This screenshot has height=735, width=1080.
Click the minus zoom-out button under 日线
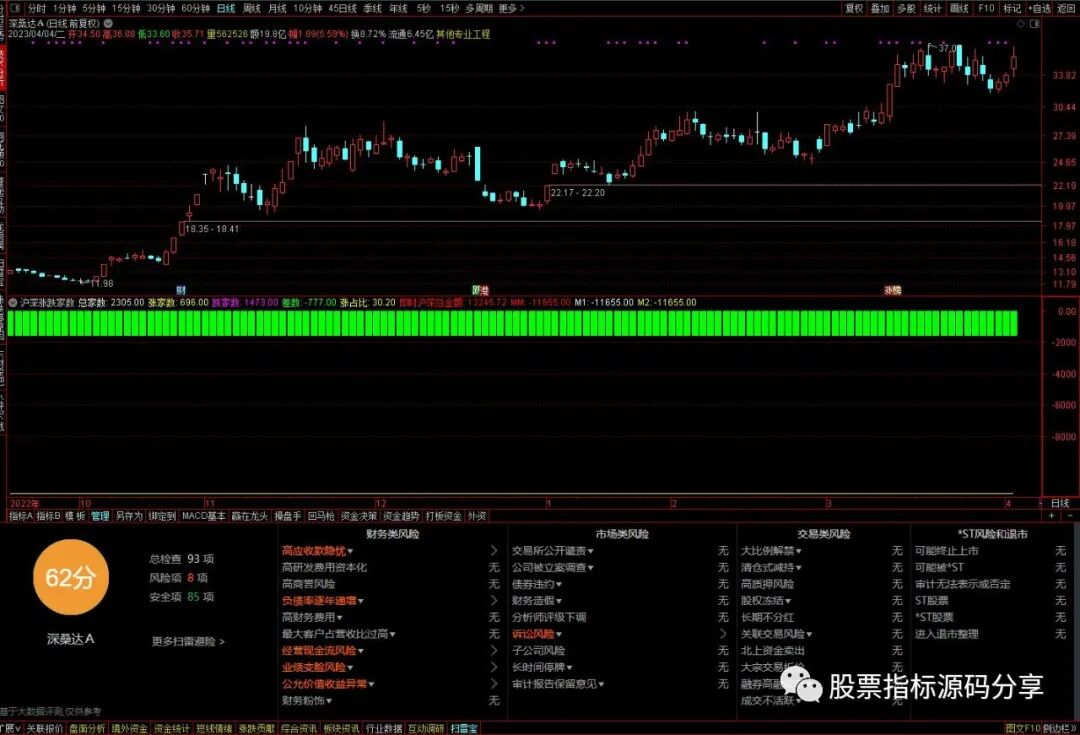pyautogui.click(x=1070, y=516)
